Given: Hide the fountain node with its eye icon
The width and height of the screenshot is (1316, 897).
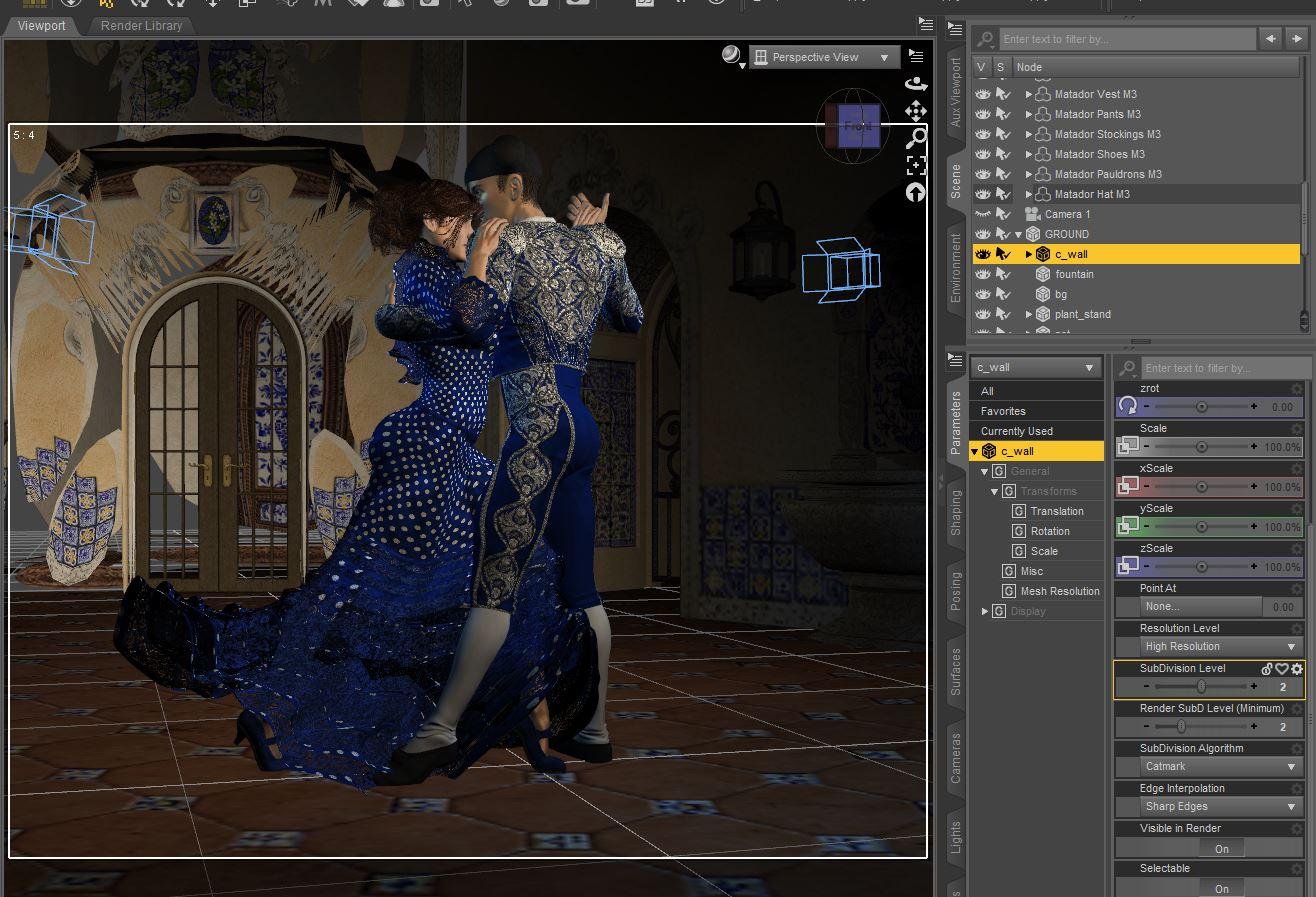Looking at the screenshot, I should 983,274.
